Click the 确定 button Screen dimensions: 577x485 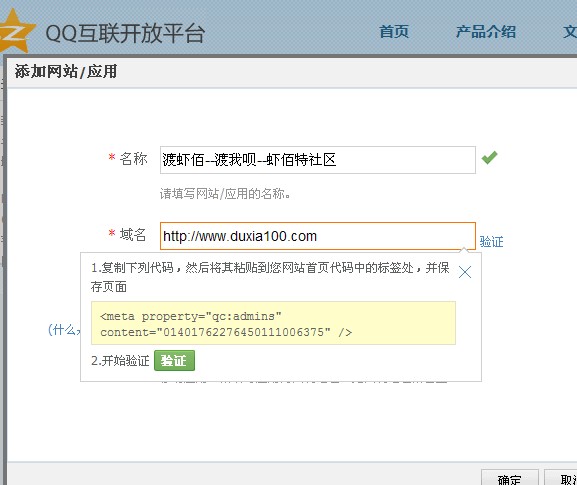(x=510, y=478)
